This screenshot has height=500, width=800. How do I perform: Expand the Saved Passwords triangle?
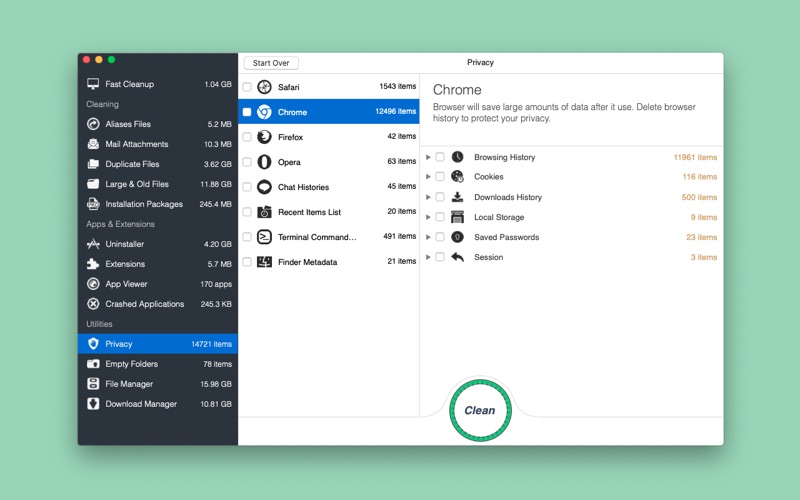[428, 237]
